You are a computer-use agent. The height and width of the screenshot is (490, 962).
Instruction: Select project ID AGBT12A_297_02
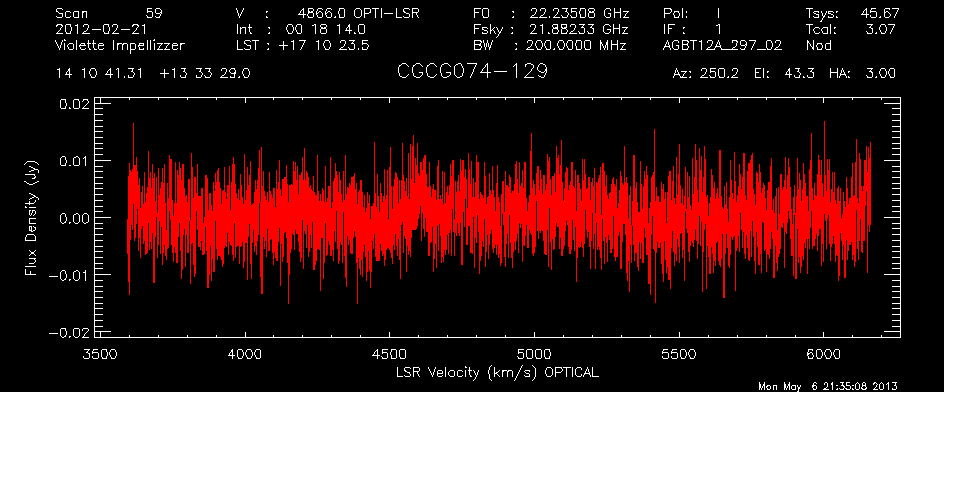coord(722,45)
